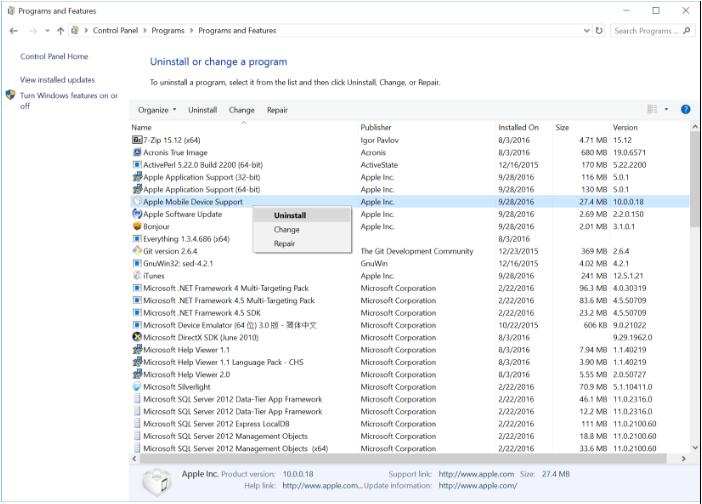This screenshot has width=702, height=504.
Task: Click the iTunes program icon
Action: coord(137,275)
